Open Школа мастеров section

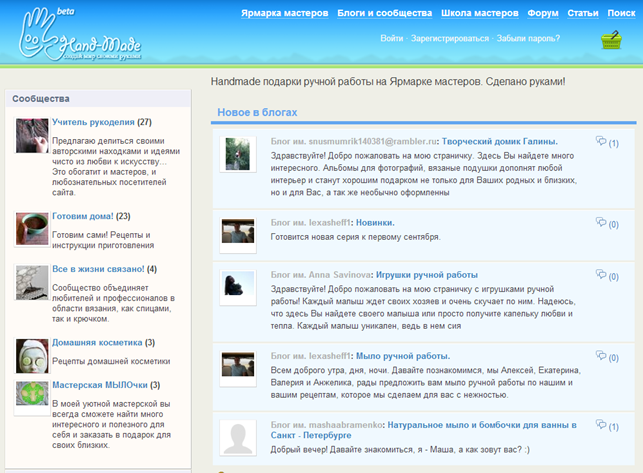click(x=480, y=13)
